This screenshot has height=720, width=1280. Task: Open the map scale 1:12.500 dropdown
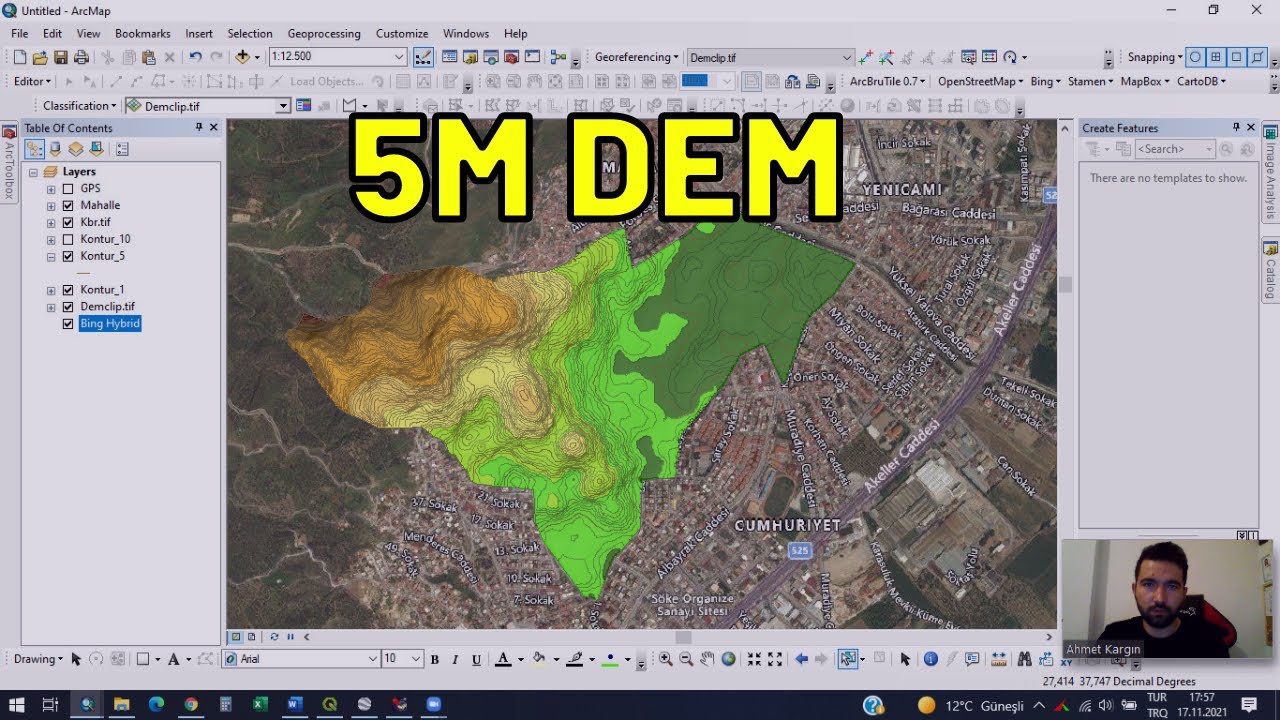399,57
